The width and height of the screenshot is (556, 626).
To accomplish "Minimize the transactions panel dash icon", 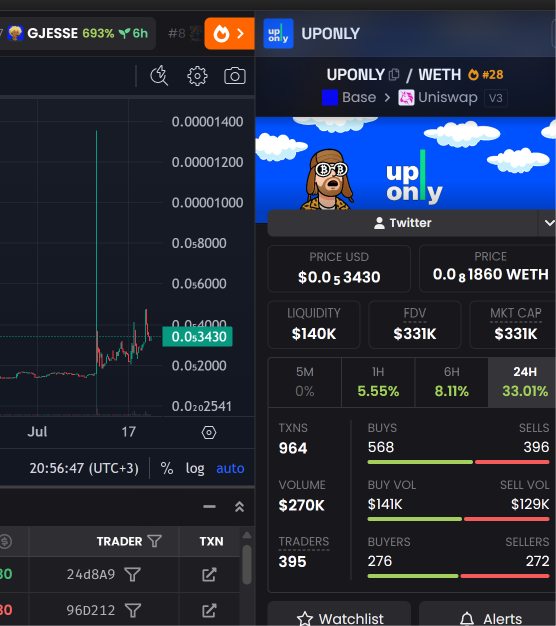I will click(209, 507).
